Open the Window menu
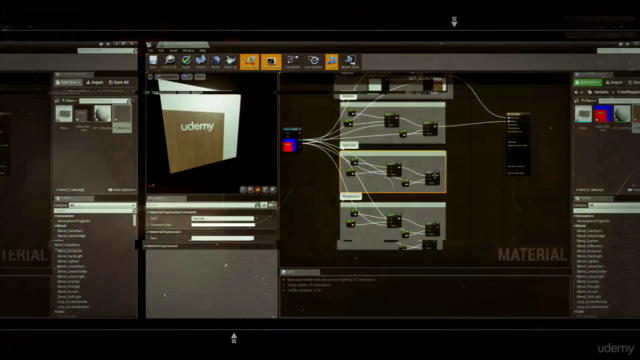Viewport: 640px width, 360px height. (x=188, y=51)
